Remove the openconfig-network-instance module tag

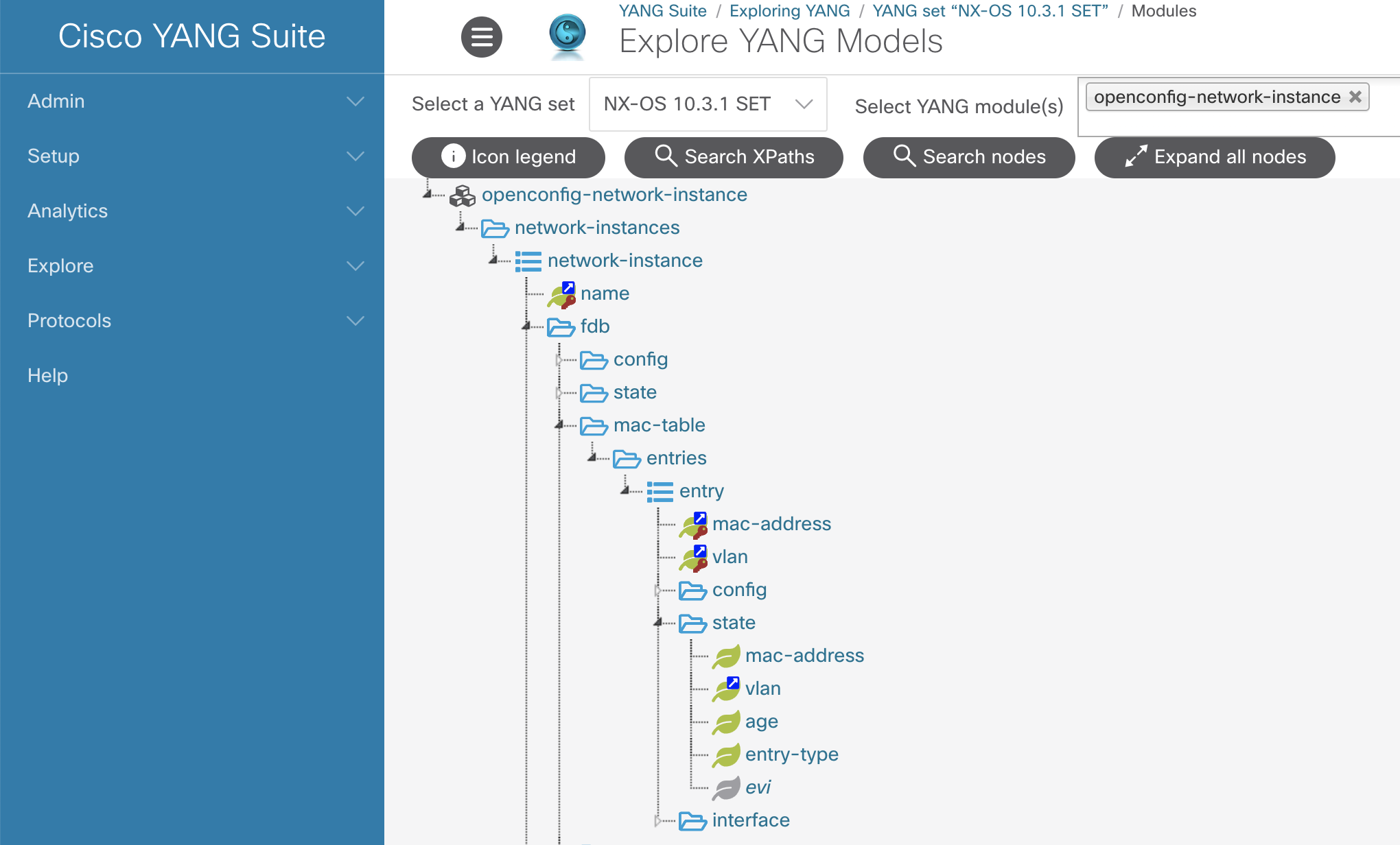coord(1355,97)
